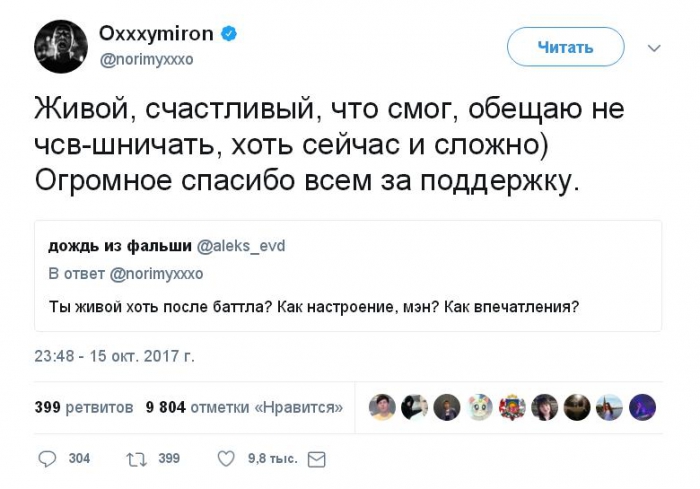The image size is (700, 489).
Task: View the 9 804 отметки «Нравится» list
Action: [244, 407]
